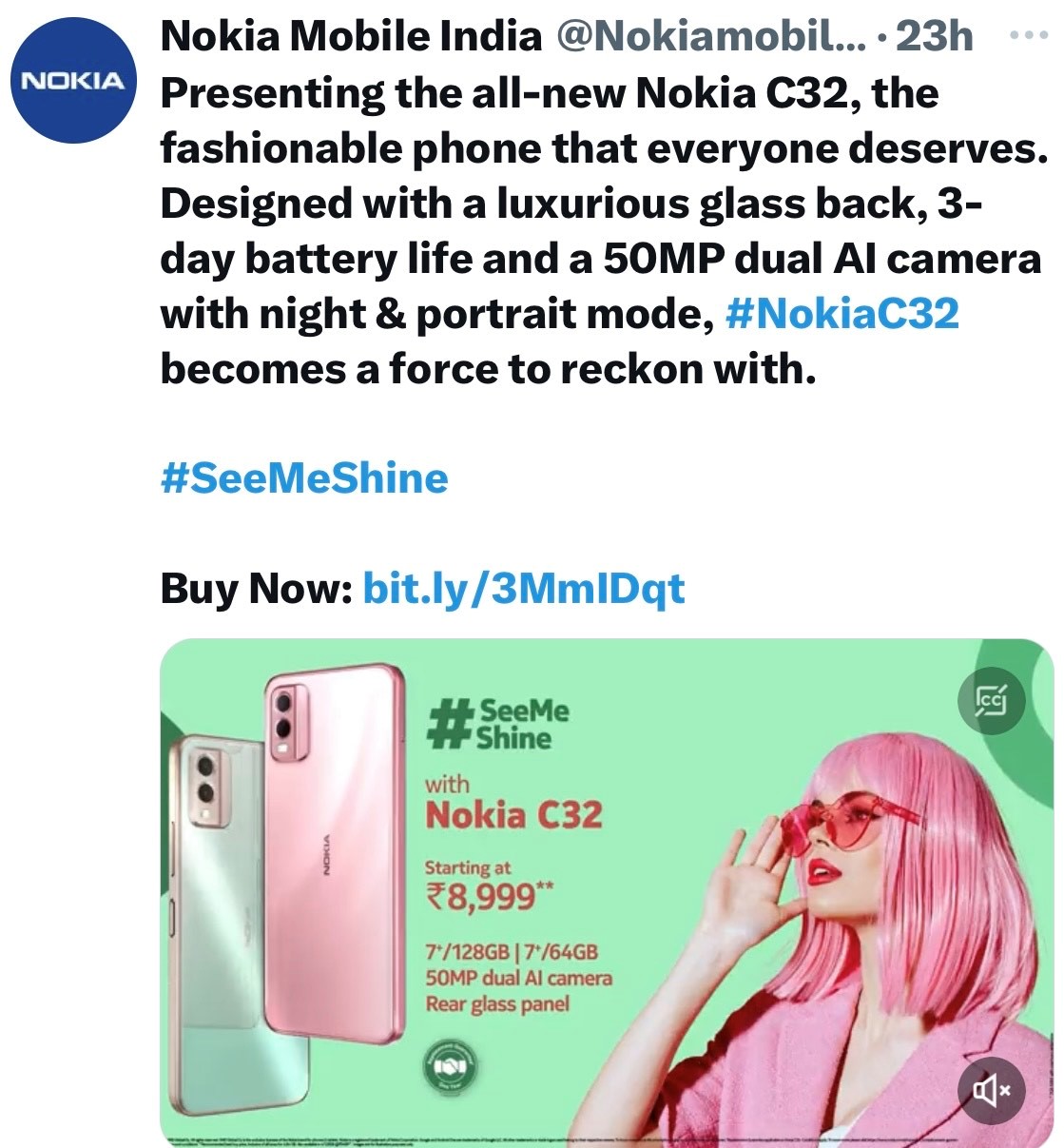Open the tweet's three-dot more menu
This screenshot has height=1148, width=1064.
[x=1026, y=35]
